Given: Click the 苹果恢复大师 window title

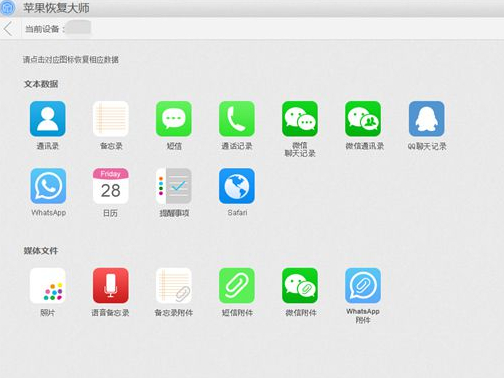Looking at the screenshot, I should click(56, 8).
